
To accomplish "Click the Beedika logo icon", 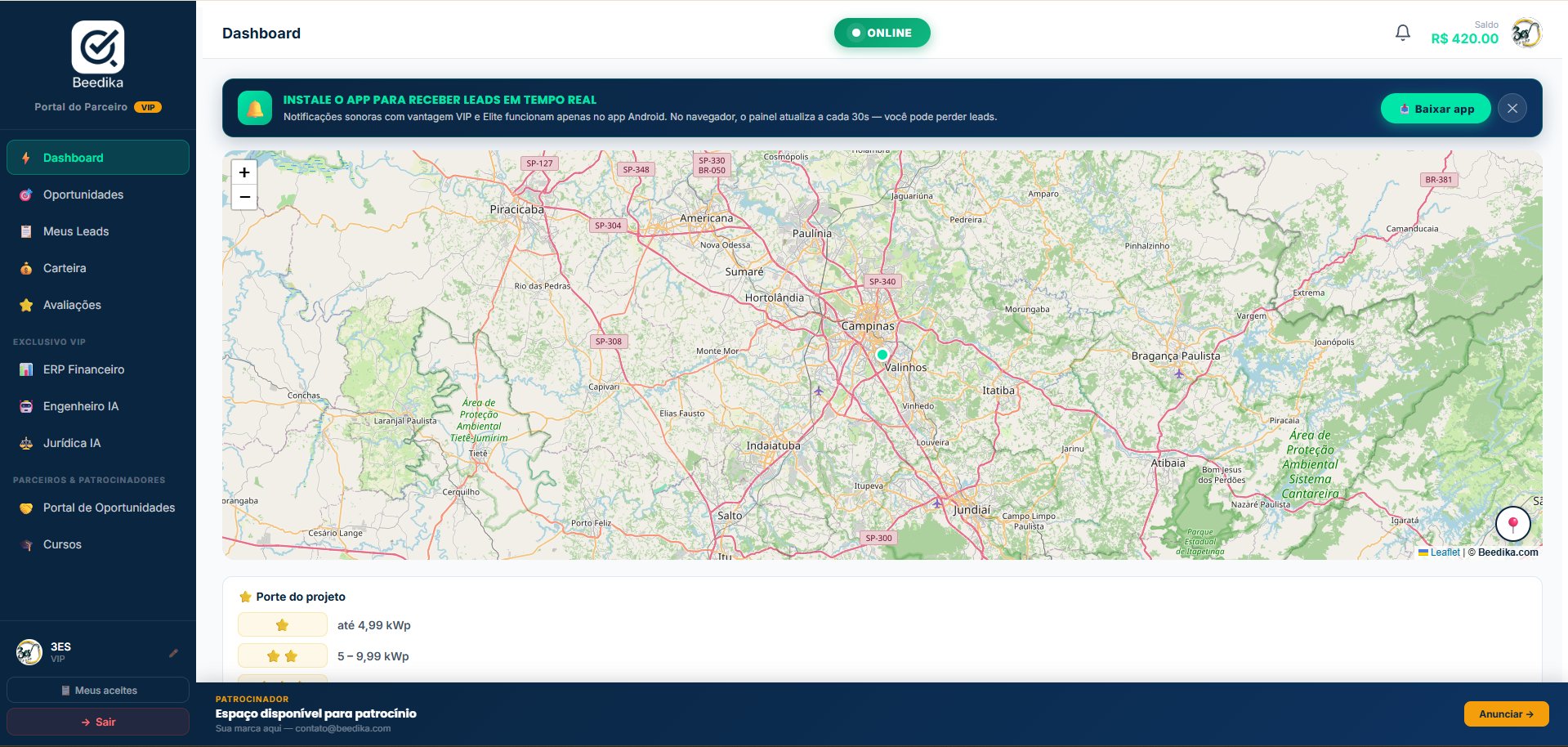I will click(98, 47).
